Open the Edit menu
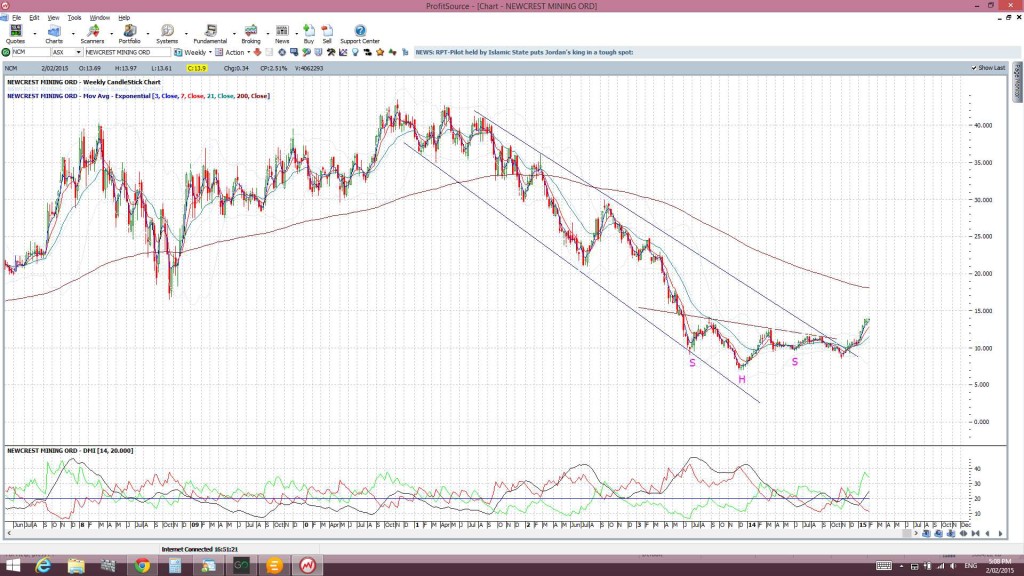The image size is (1024, 576). click(x=34, y=18)
